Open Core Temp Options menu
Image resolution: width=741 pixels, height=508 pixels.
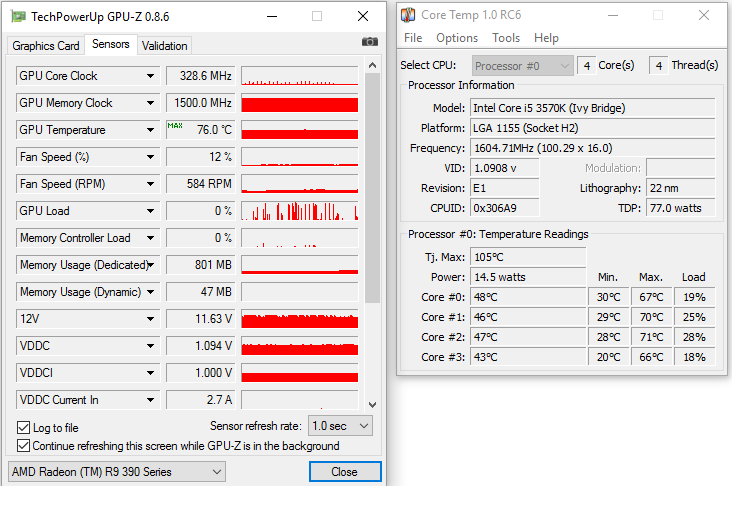(x=457, y=38)
